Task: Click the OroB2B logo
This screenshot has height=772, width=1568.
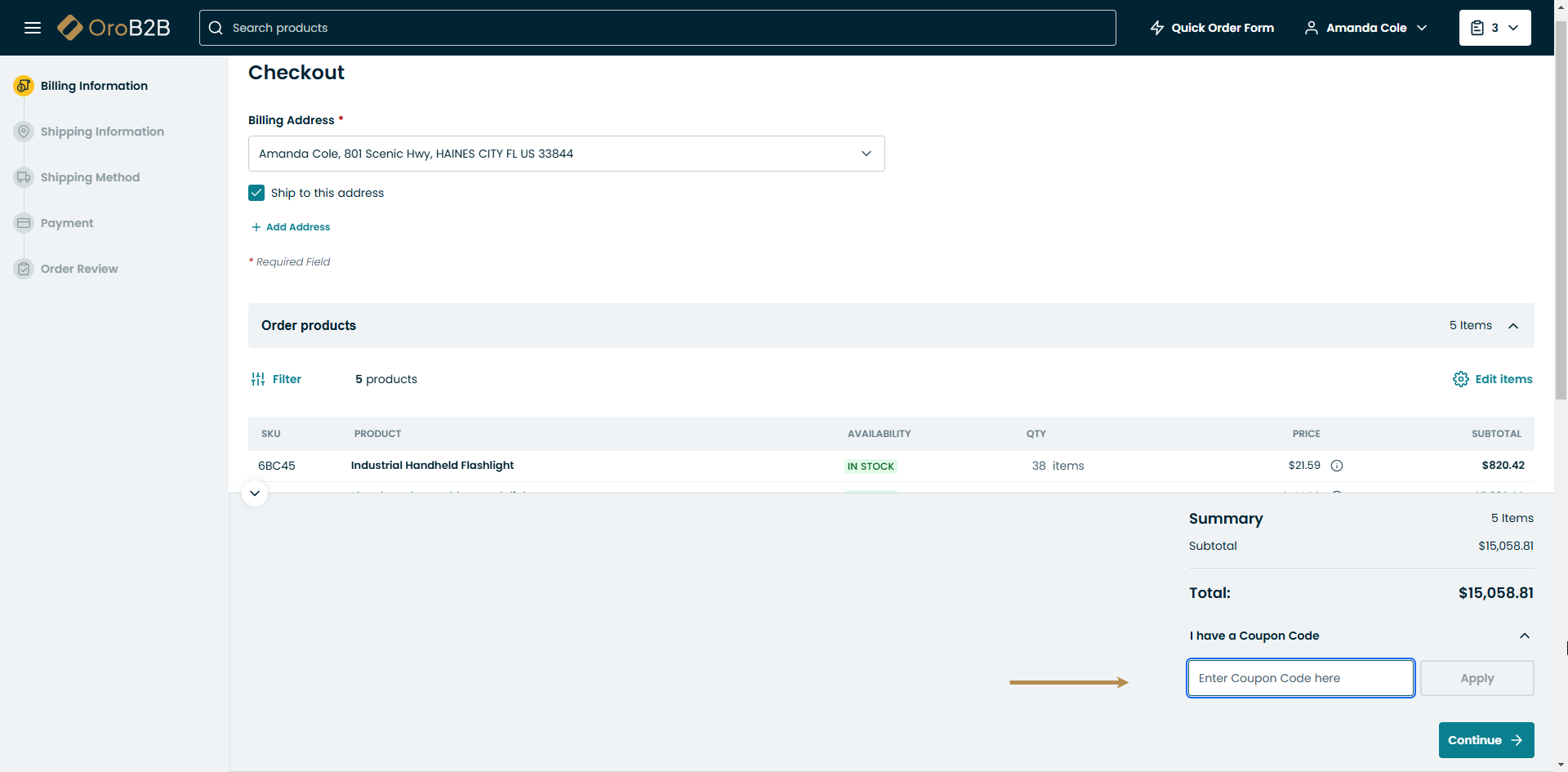Action: click(114, 28)
